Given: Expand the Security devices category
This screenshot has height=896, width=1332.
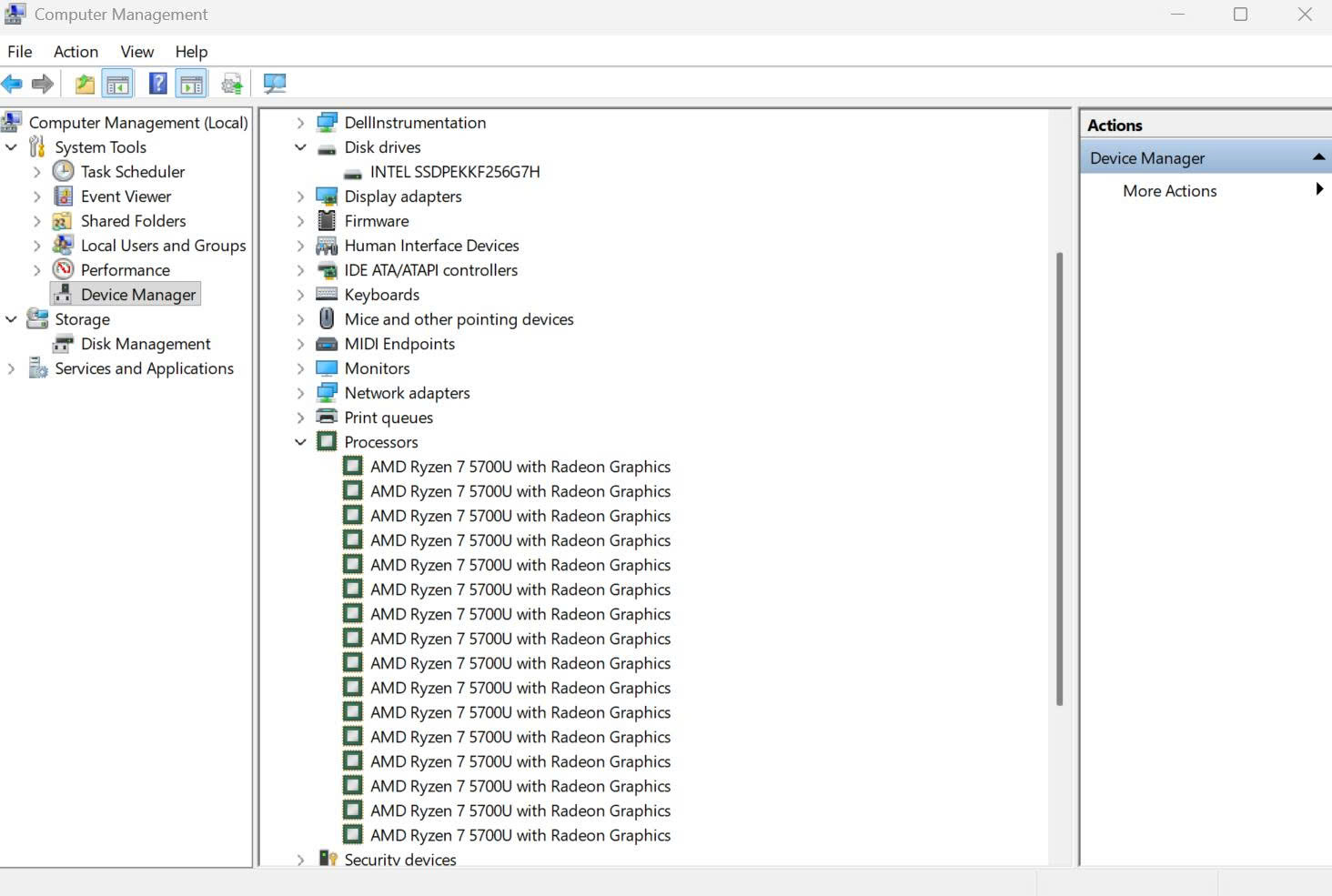Looking at the screenshot, I should click(x=300, y=860).
